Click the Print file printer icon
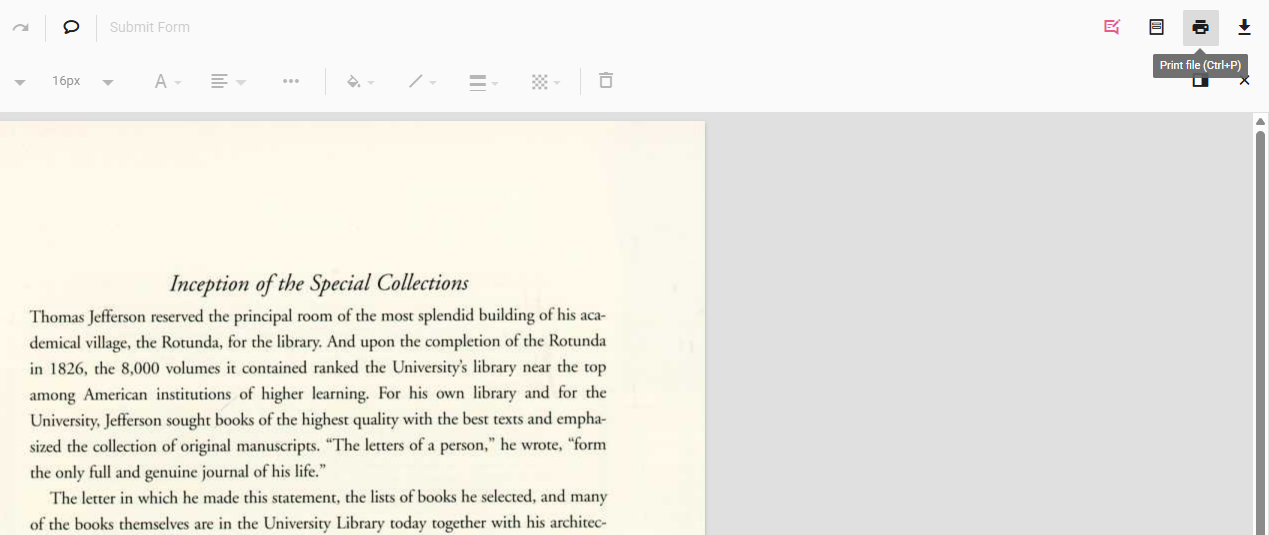Screen dimensions: 1269x535 (x=1200, y=27)
